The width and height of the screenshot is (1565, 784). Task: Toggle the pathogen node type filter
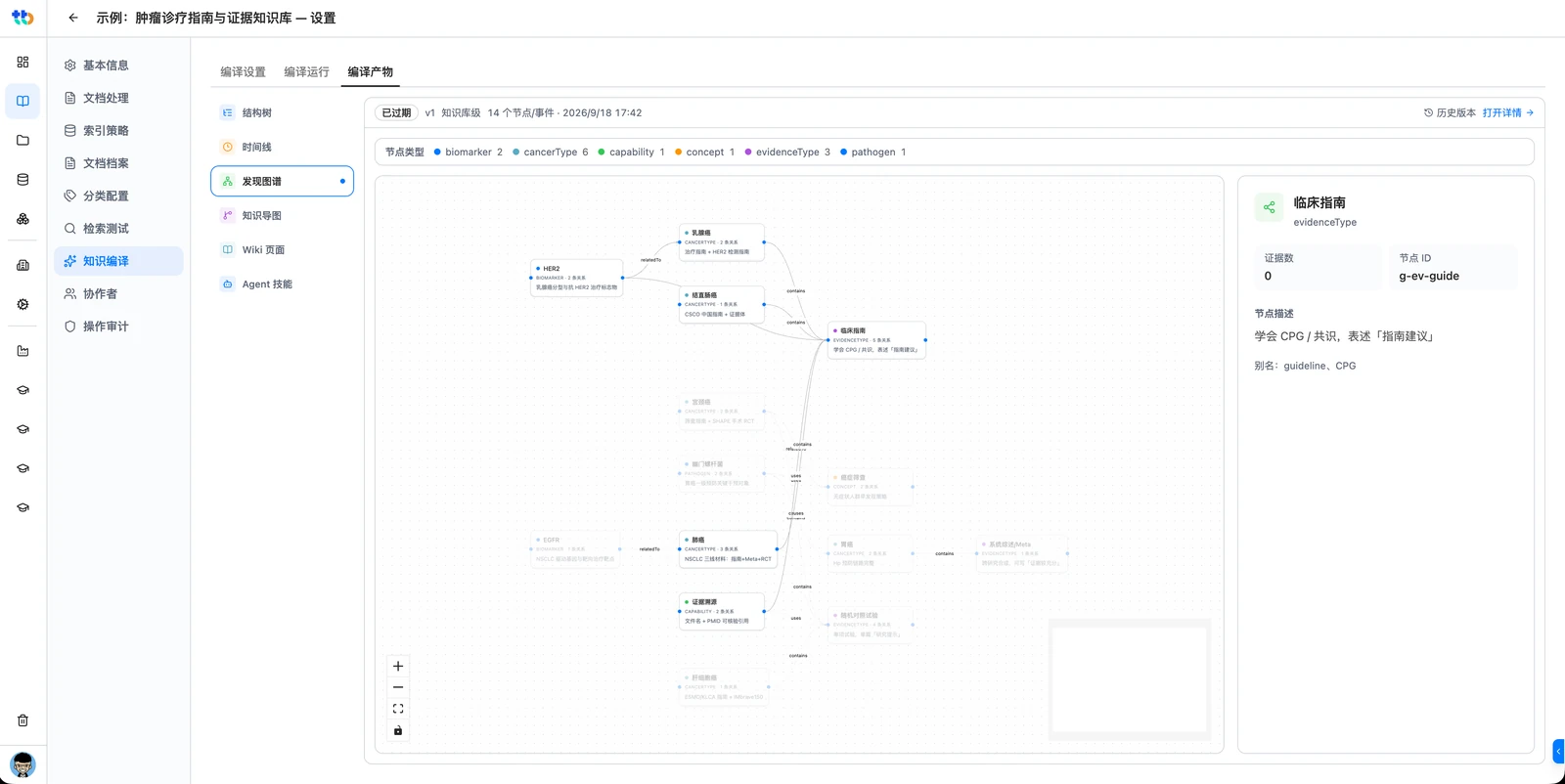pos(872,152)
